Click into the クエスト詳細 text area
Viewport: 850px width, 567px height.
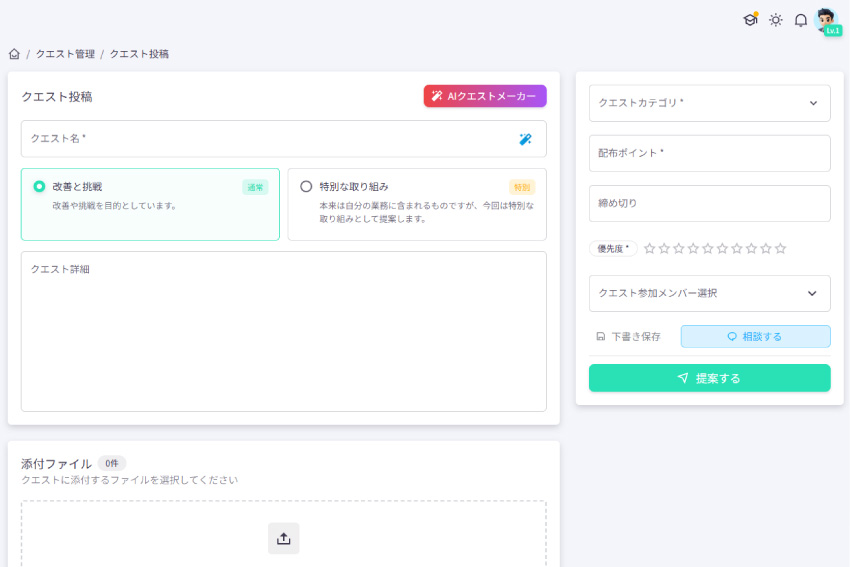pyautogui.click(x=284, y=331)
